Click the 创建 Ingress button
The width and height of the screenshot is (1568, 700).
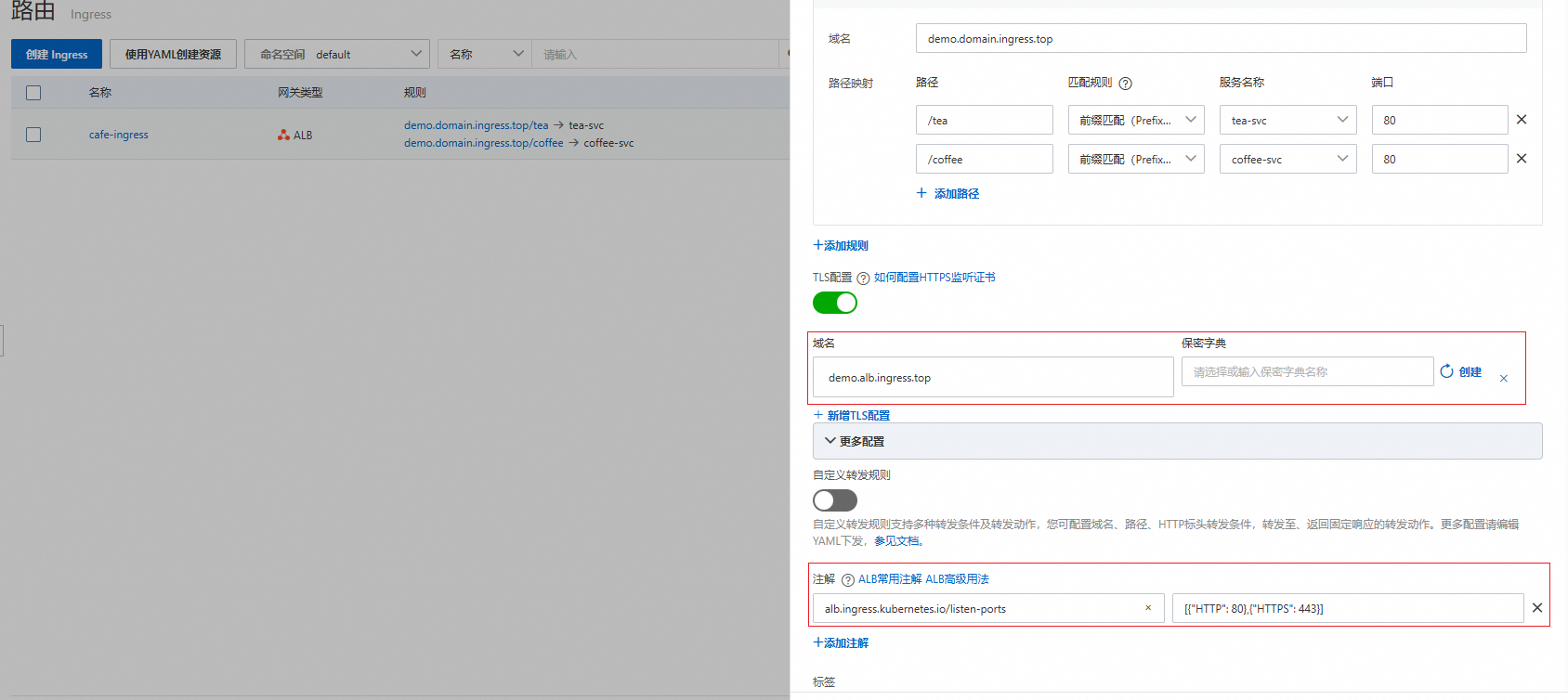click(x=57, y=54)
